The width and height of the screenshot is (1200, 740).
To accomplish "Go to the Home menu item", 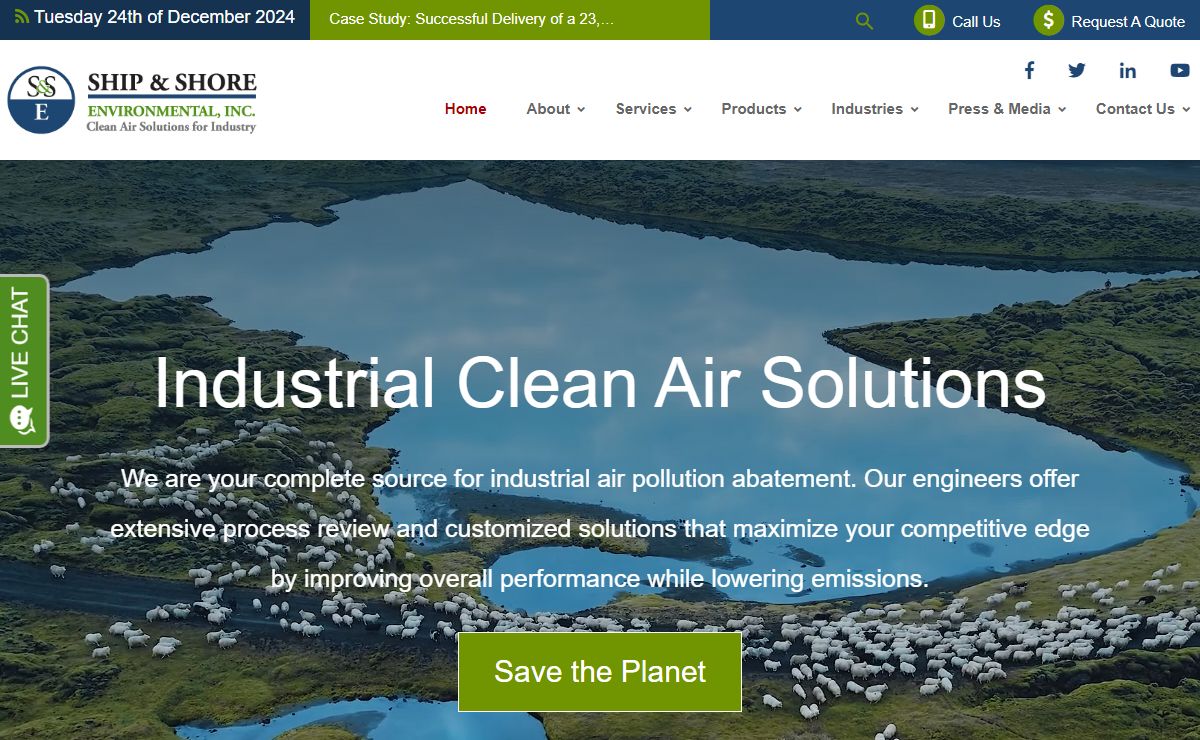I will [x=466, y=109].
